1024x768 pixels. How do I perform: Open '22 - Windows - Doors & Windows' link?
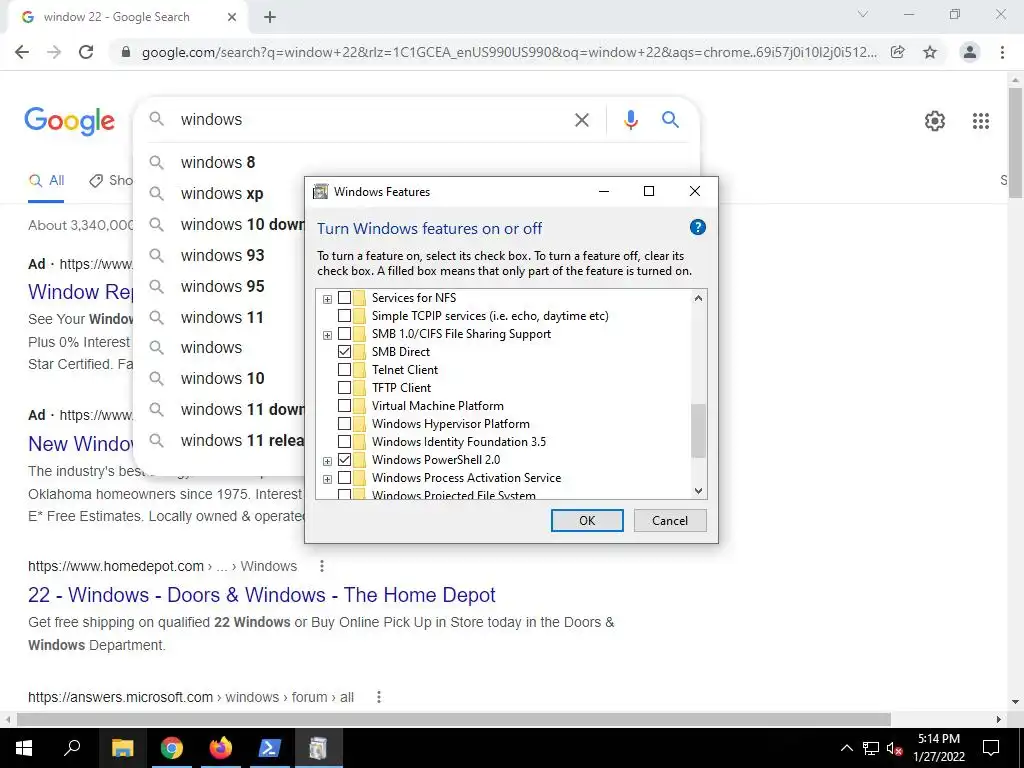[262, 595]
